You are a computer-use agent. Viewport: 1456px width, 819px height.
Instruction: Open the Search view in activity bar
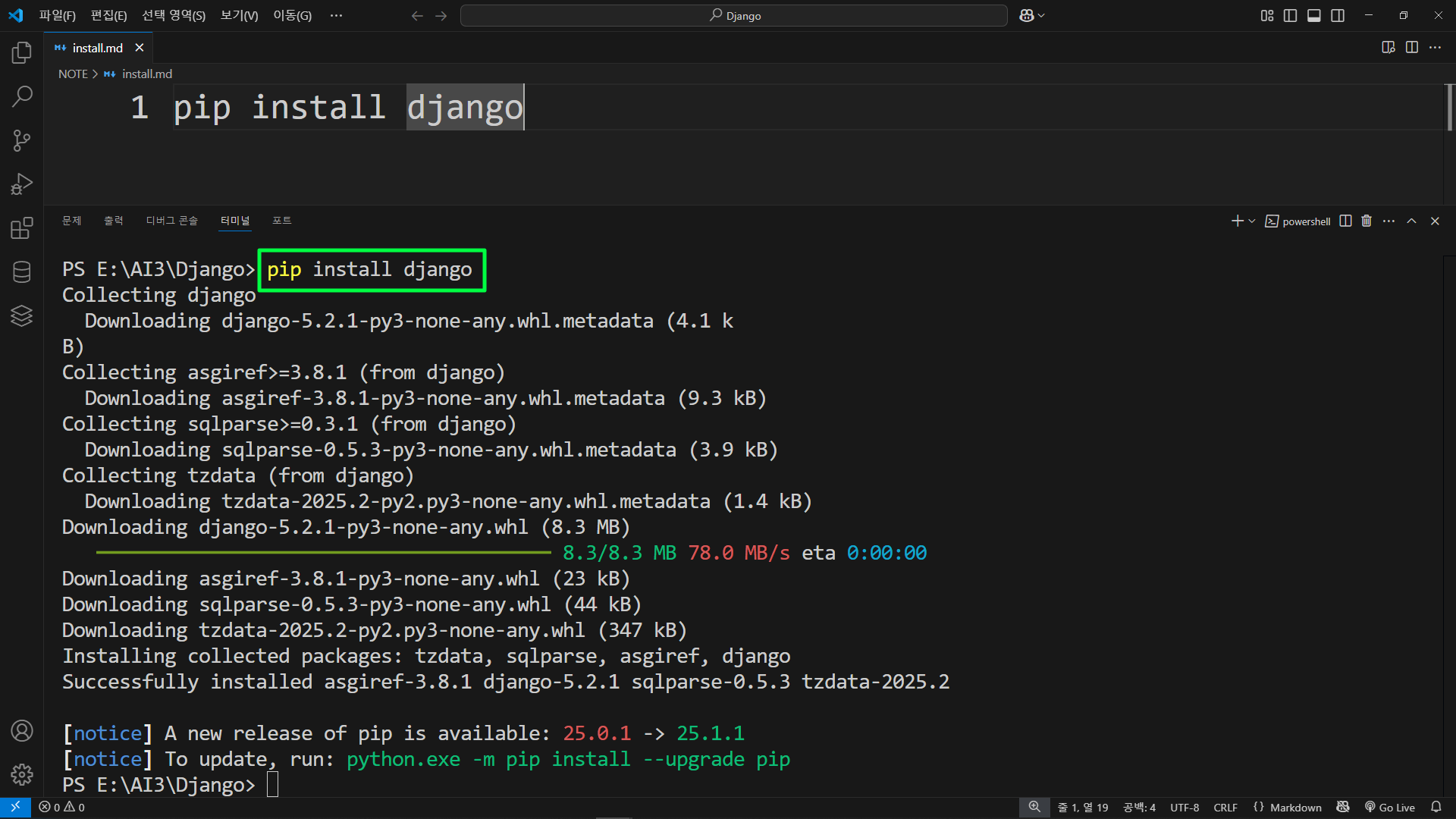[22, 96]
